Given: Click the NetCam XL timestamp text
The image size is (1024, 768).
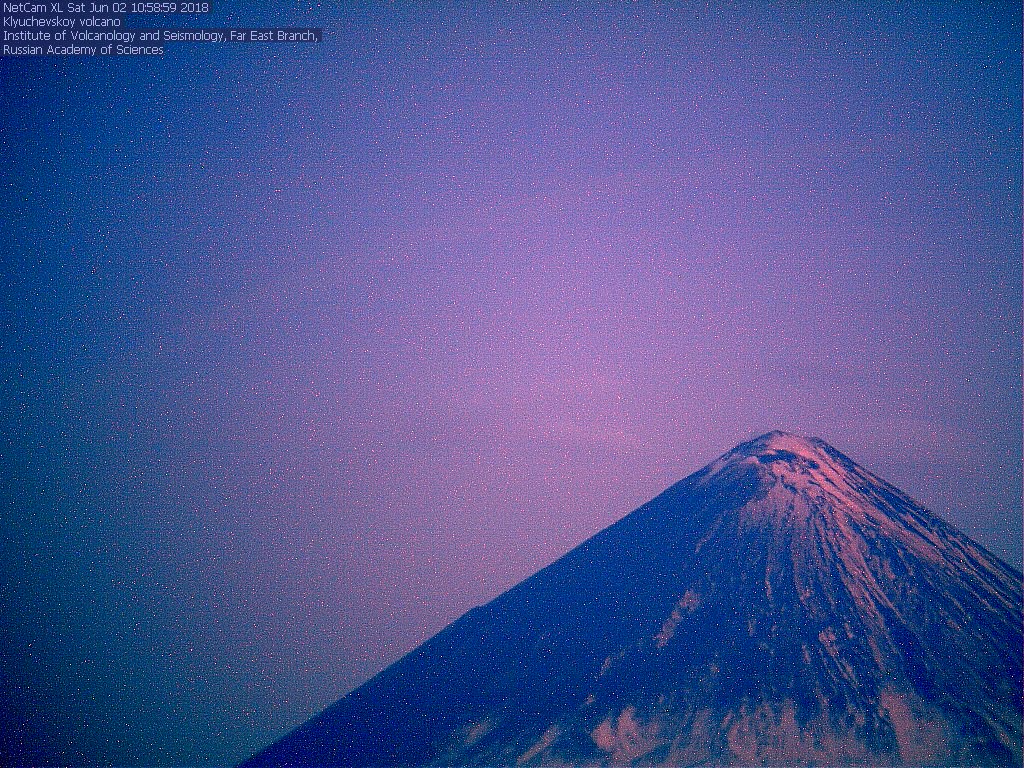Looking at the screenshot, I should pyautogui.click(x=106, y=8).
